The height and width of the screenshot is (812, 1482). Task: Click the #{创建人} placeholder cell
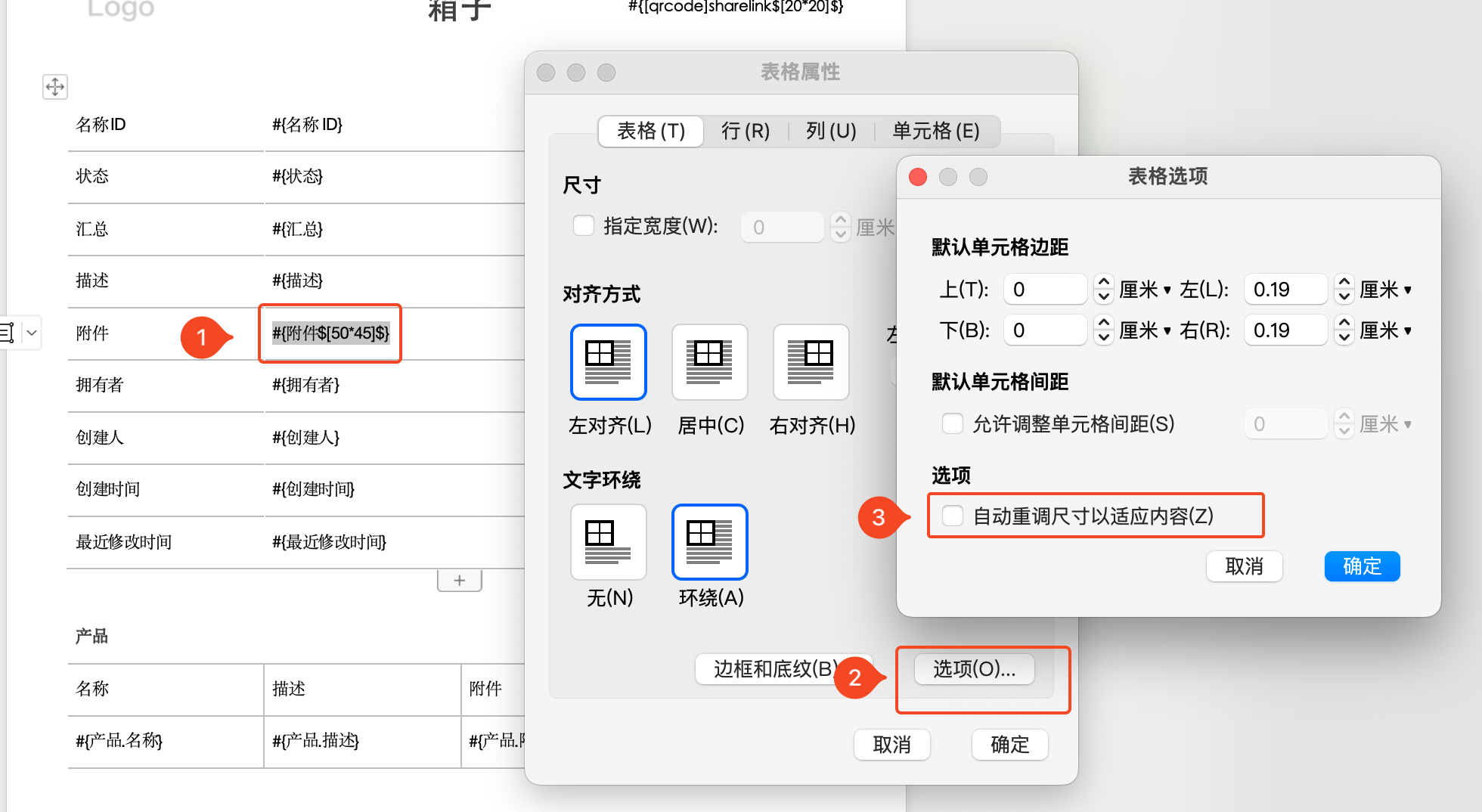click(305, 438)
